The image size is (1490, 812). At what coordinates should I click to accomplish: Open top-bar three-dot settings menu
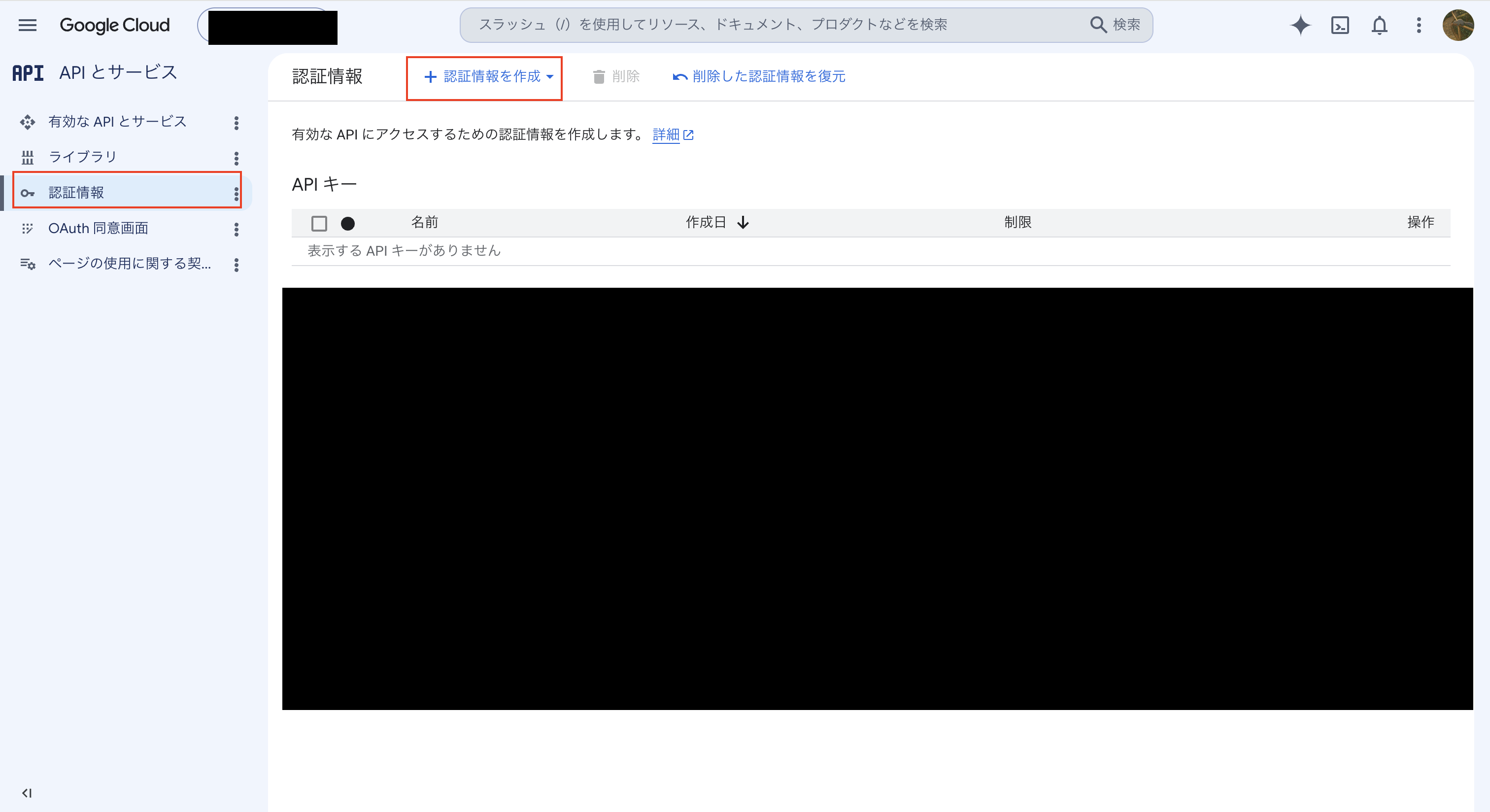[x=1419, y=25]
